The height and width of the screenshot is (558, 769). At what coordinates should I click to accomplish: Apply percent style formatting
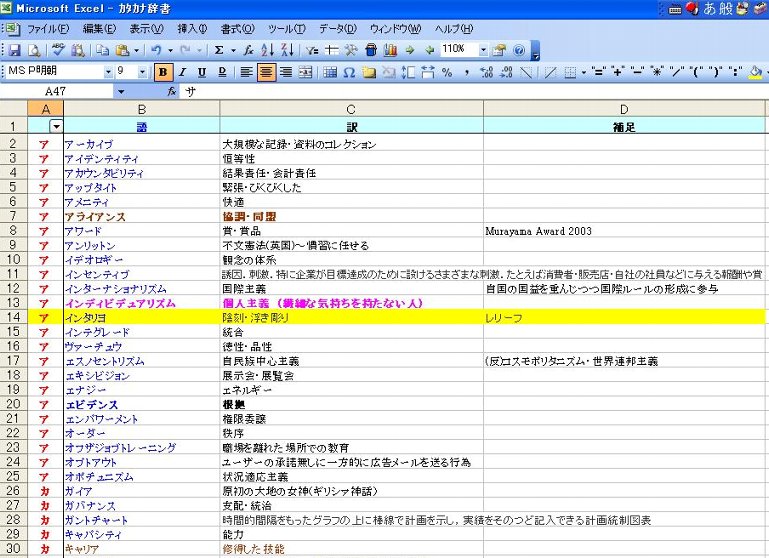(x=447, y=72)
